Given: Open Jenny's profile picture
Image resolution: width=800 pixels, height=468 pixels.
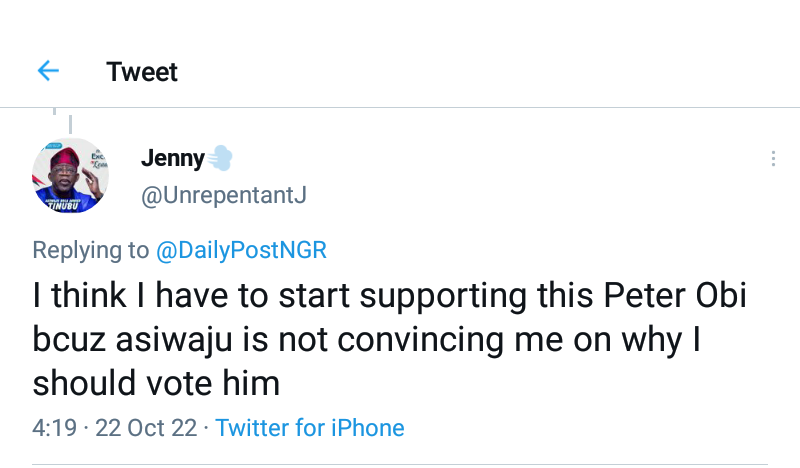Looking at the screenshot, I should (72, 175).
